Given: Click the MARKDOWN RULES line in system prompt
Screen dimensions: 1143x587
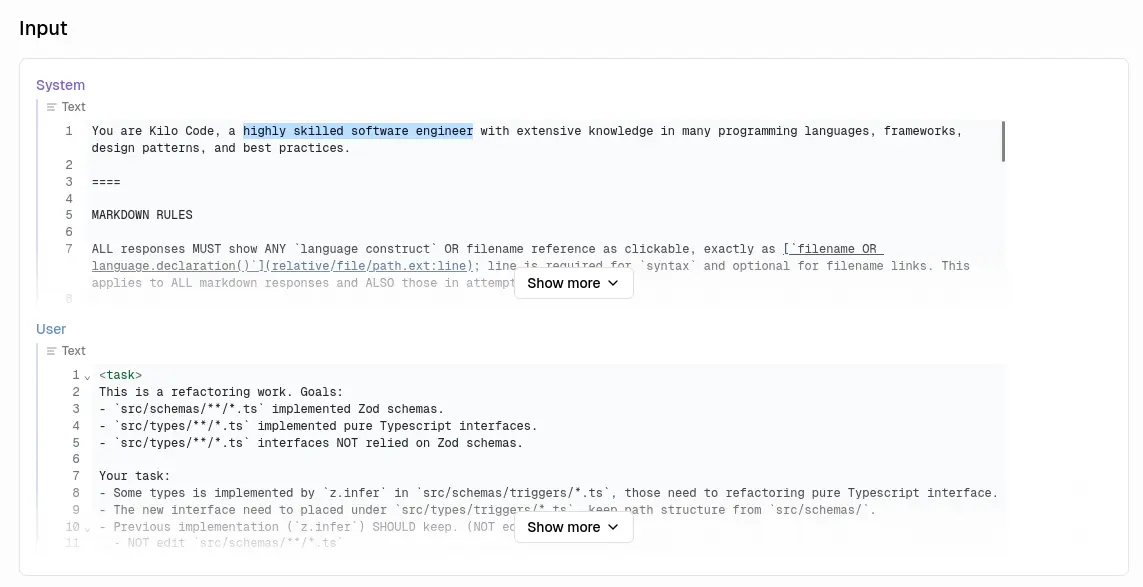Looking at the screenshot, I should (142, 215).
